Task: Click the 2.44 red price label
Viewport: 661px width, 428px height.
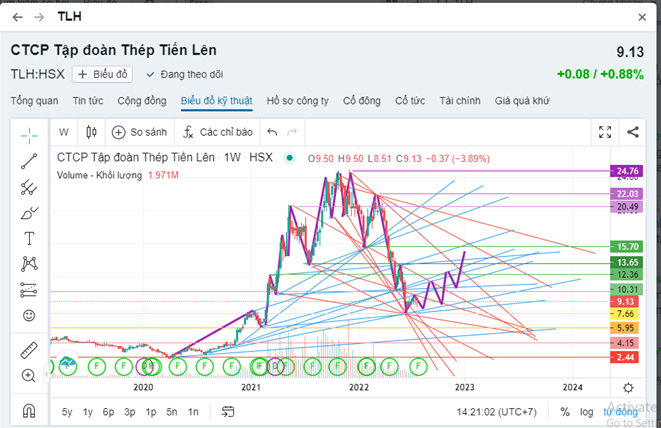Action: point(625,358)
